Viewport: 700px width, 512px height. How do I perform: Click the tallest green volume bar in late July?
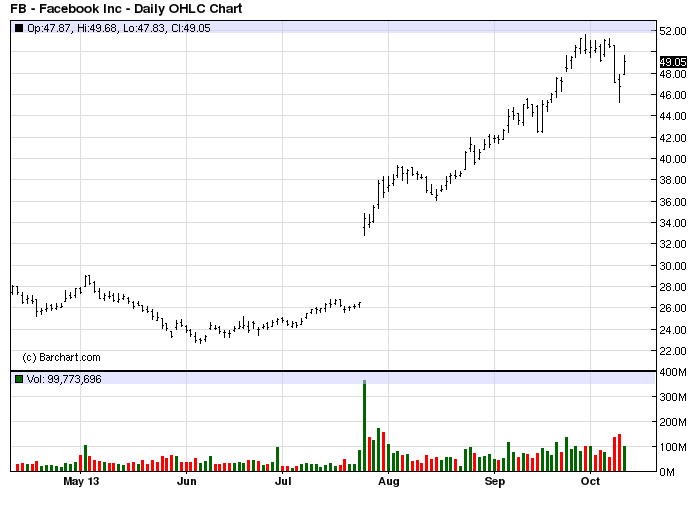coord(365,426)
